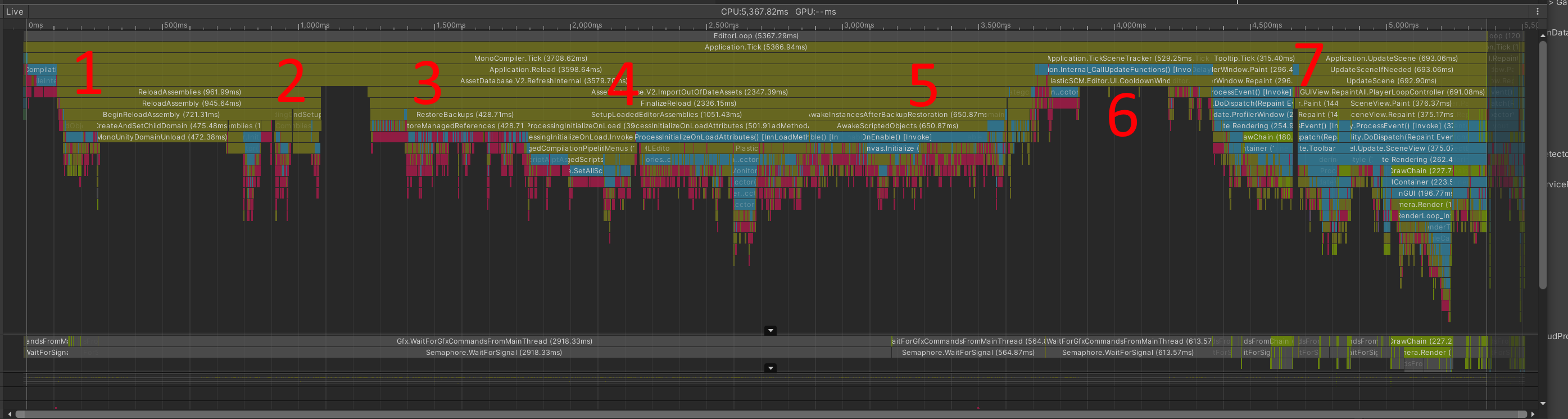The image size is (1568, 419).
Task: Collapse the main thread section arrow
Action: [770, 331]
